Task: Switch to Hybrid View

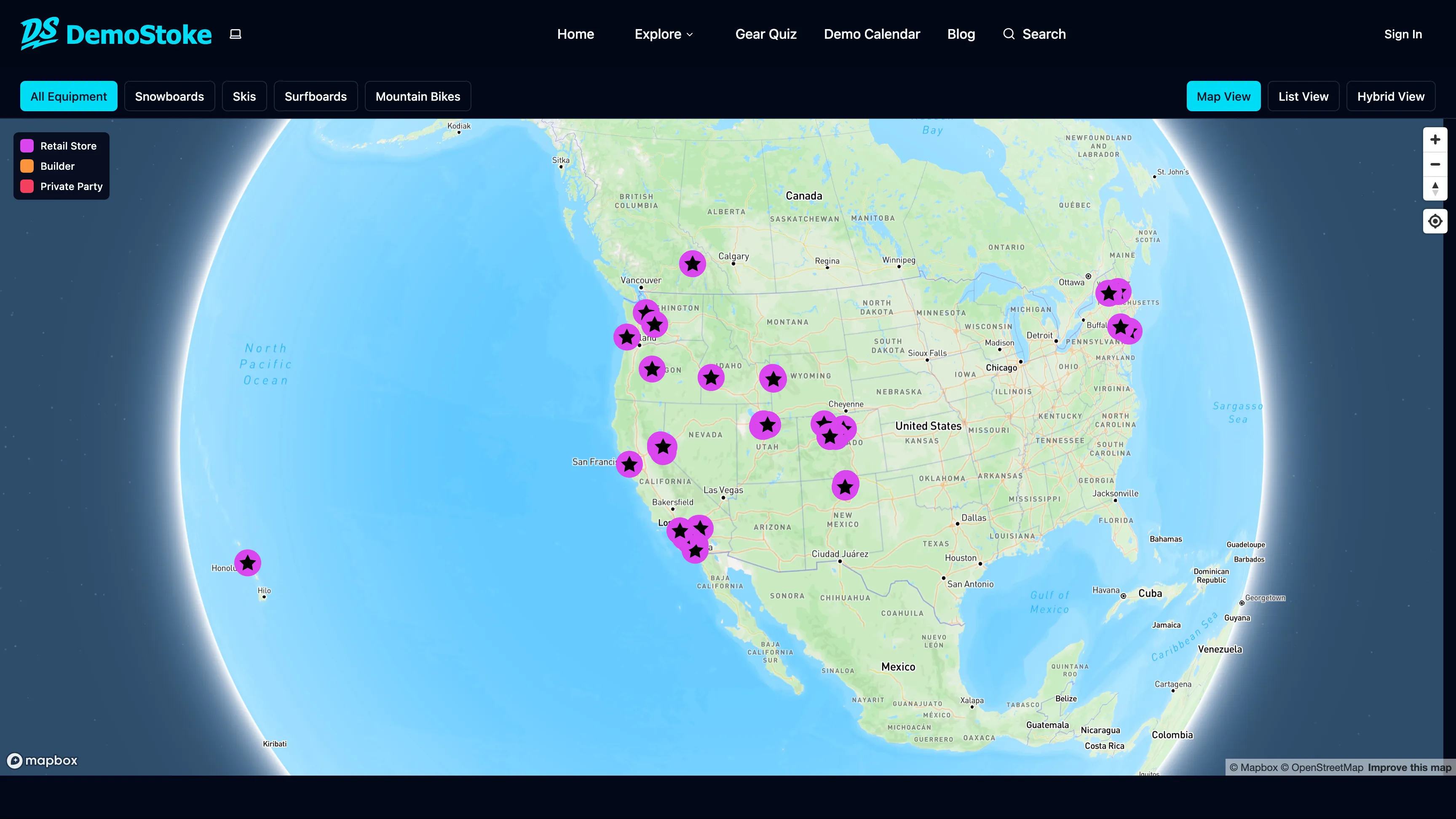Action: pos(1390,96)
